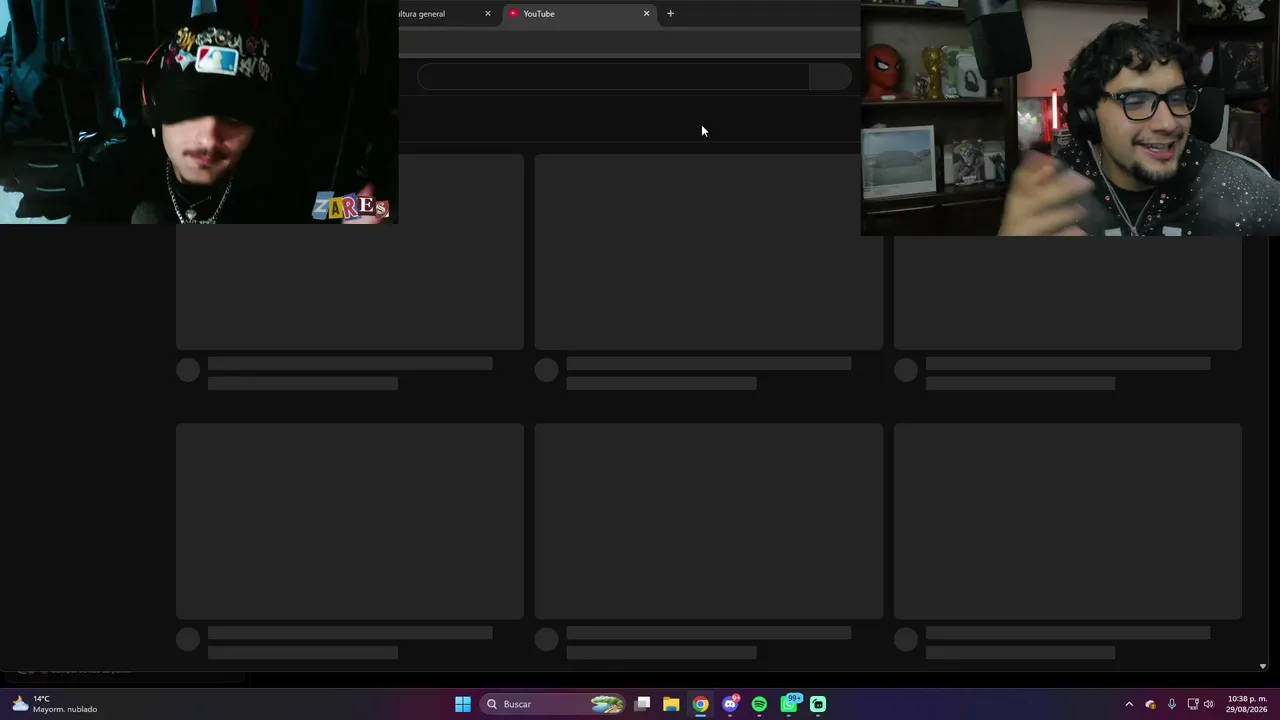Image resolution: width=1280 pixels, height=720 pixels.
Task: Click the page scrollbar down arrow
Action: pos(1262,666)
